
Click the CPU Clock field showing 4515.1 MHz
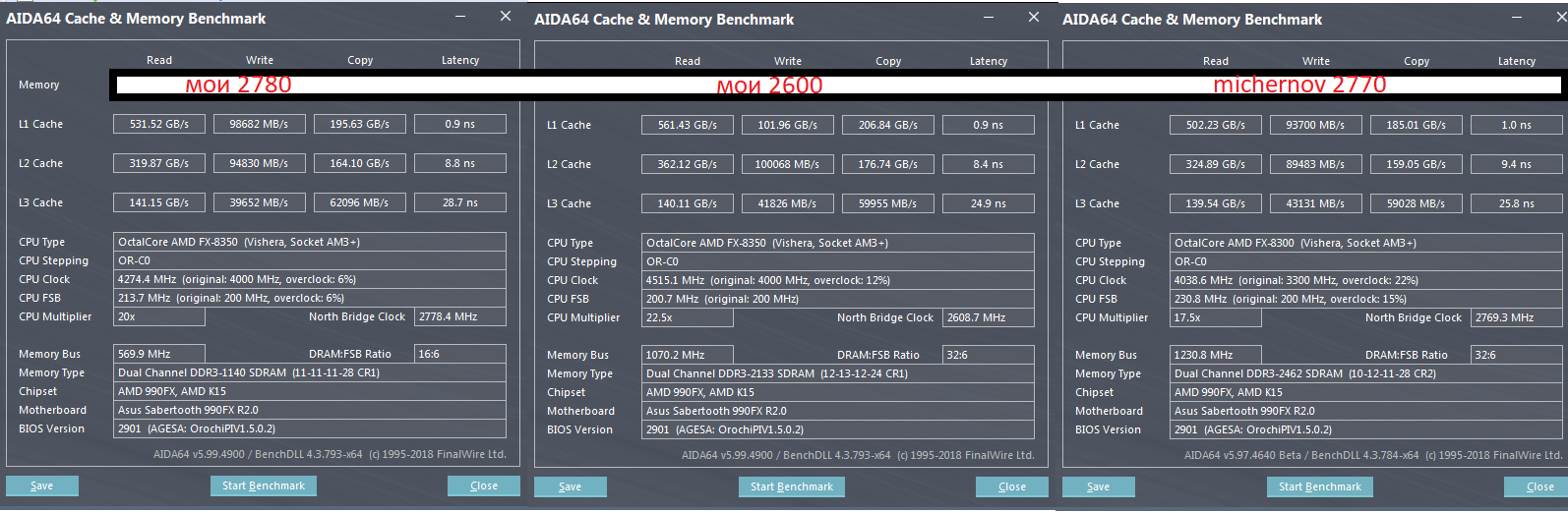click(838, 280)
